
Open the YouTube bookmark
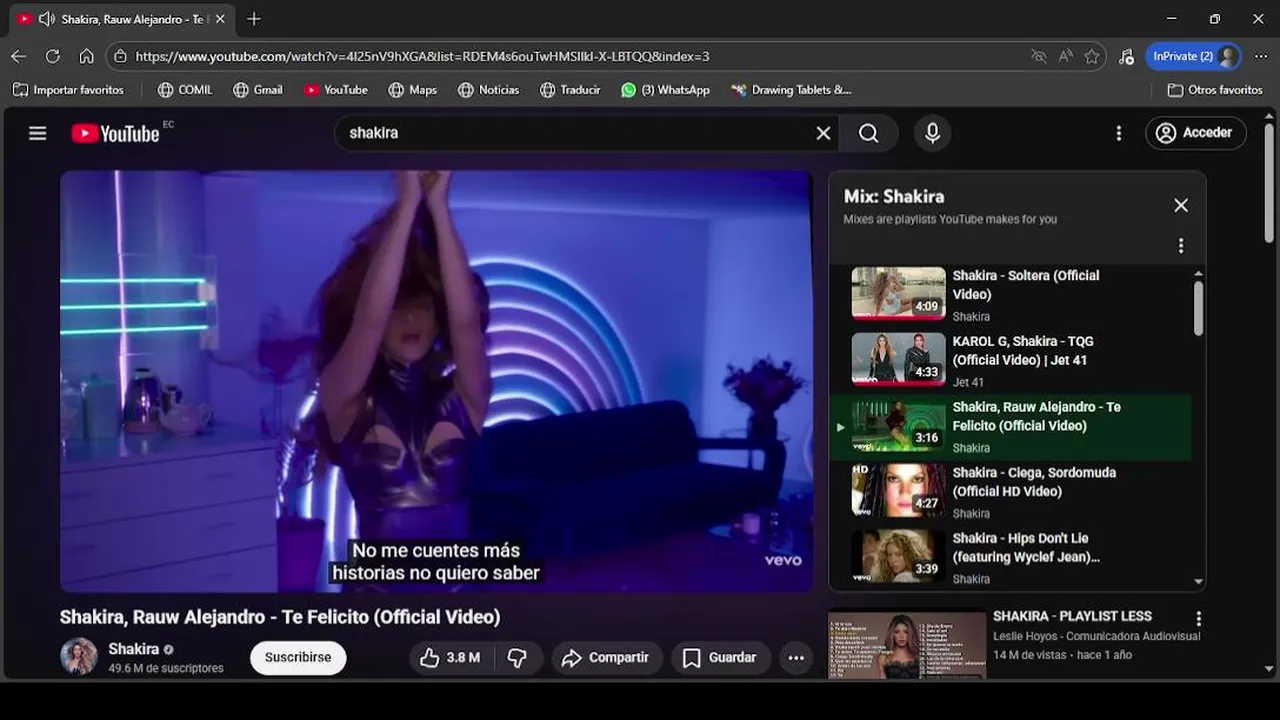click(336, 90)
